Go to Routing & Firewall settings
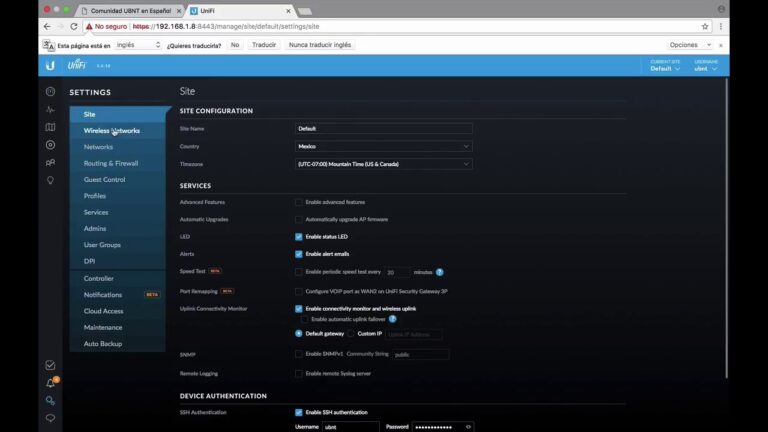This screenshot has width=768, height=432. [111, 163]
